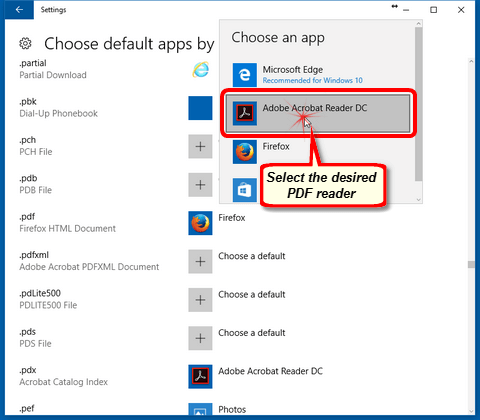Open the Internet Explorer icon for .partial

[x=200, y=69]
